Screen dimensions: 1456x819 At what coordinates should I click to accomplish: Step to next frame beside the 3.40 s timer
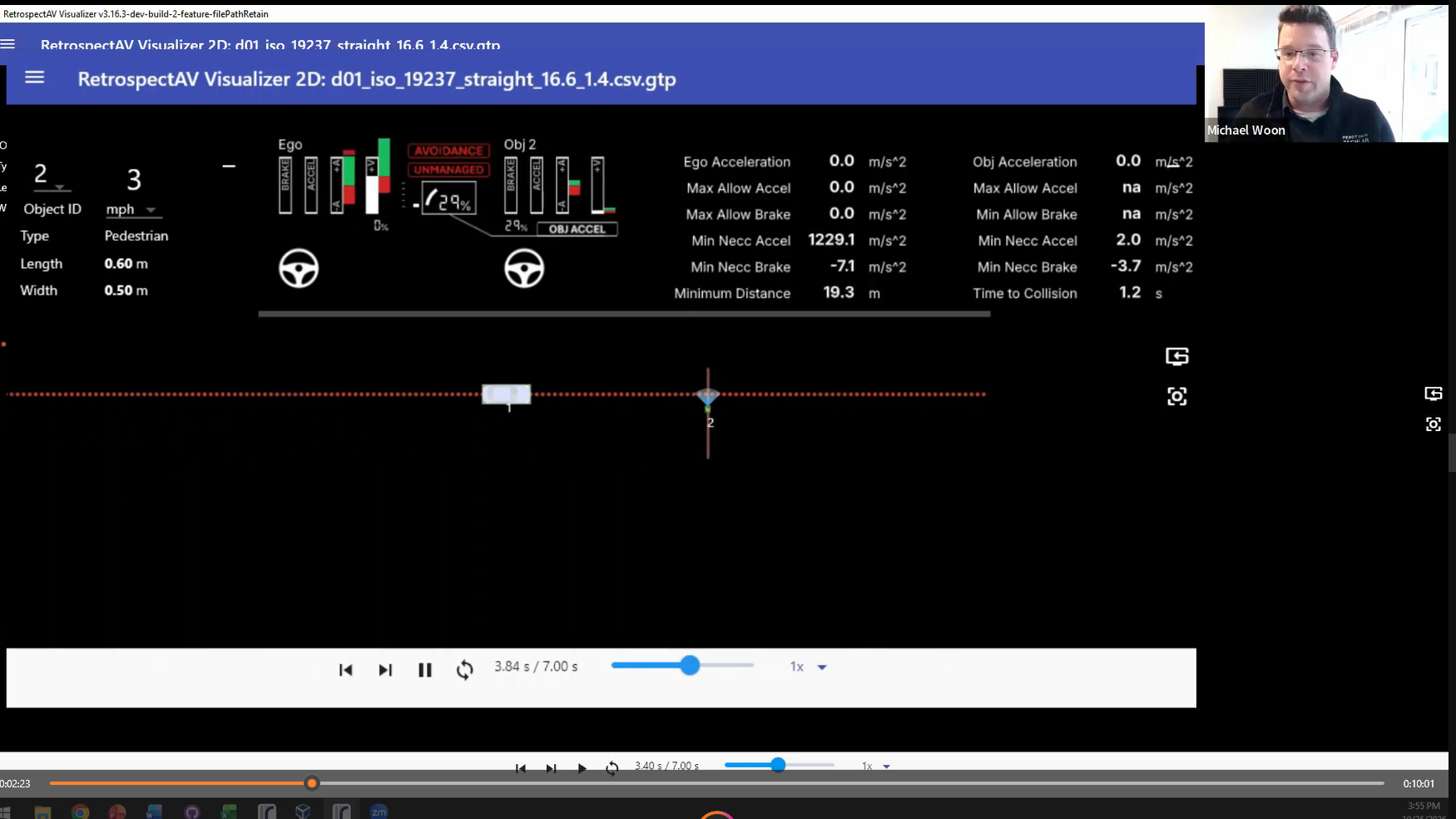tap(551, 767)
